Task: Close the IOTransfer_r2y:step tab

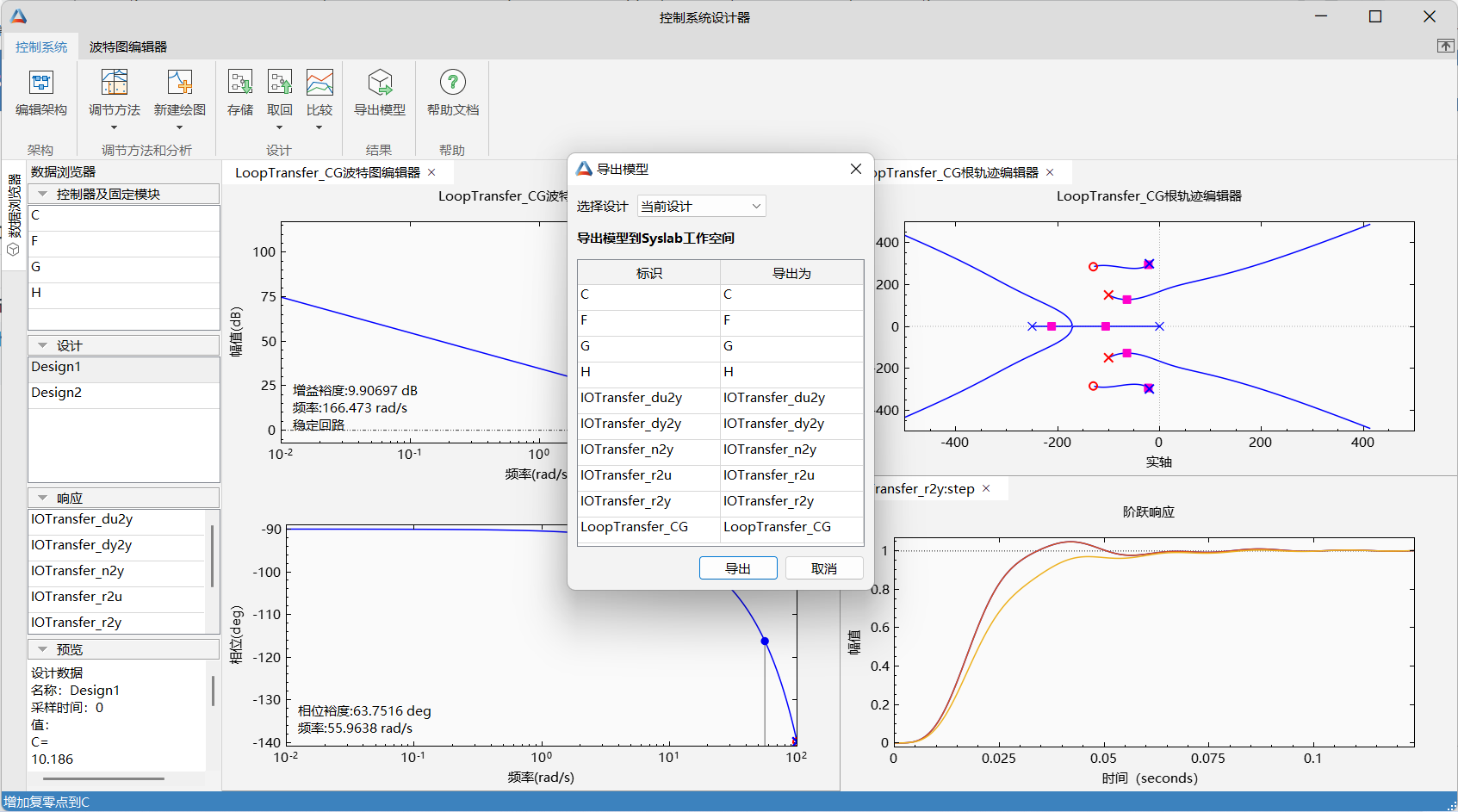Action: point(986,488)
